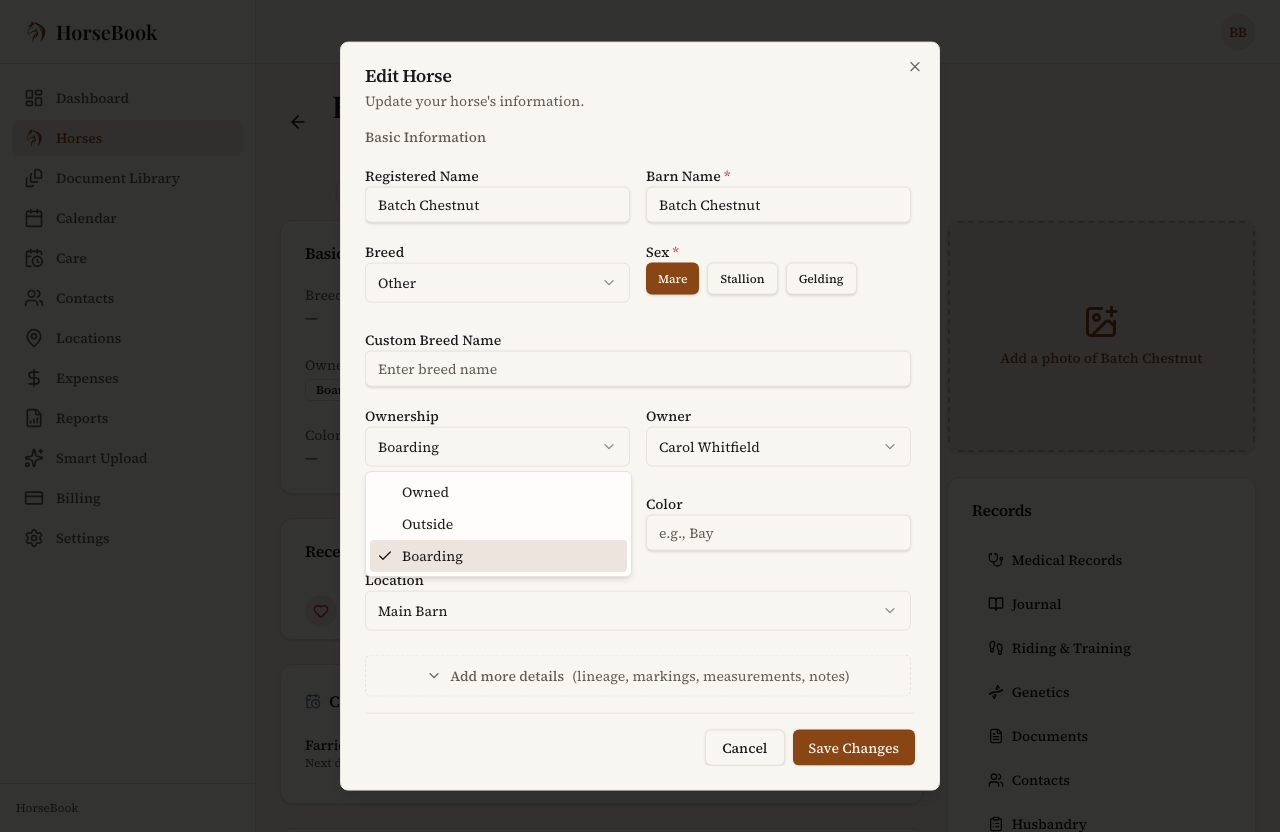Click the Smart Upload sparkle icon

[x=34, y=458]
